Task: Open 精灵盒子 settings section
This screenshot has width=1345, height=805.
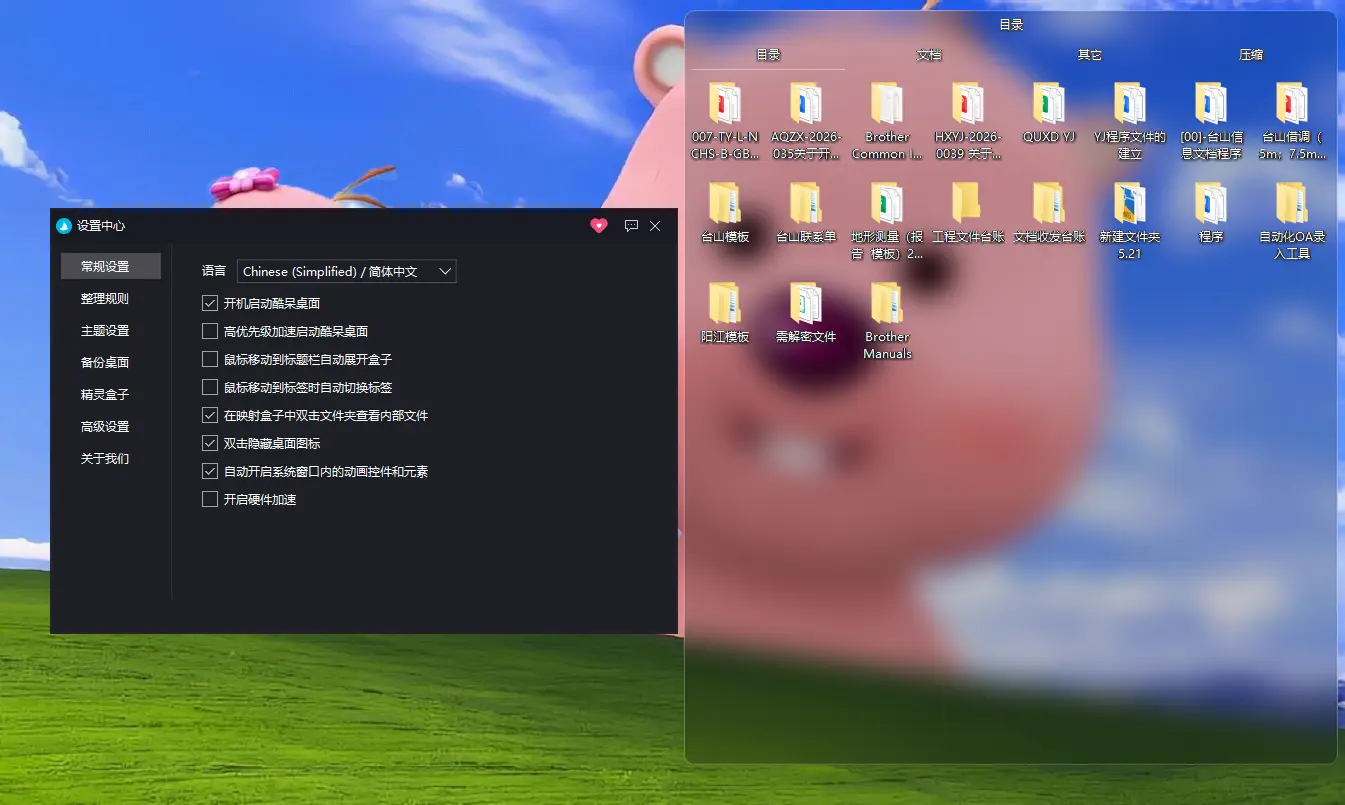Action: click(105, 395)
